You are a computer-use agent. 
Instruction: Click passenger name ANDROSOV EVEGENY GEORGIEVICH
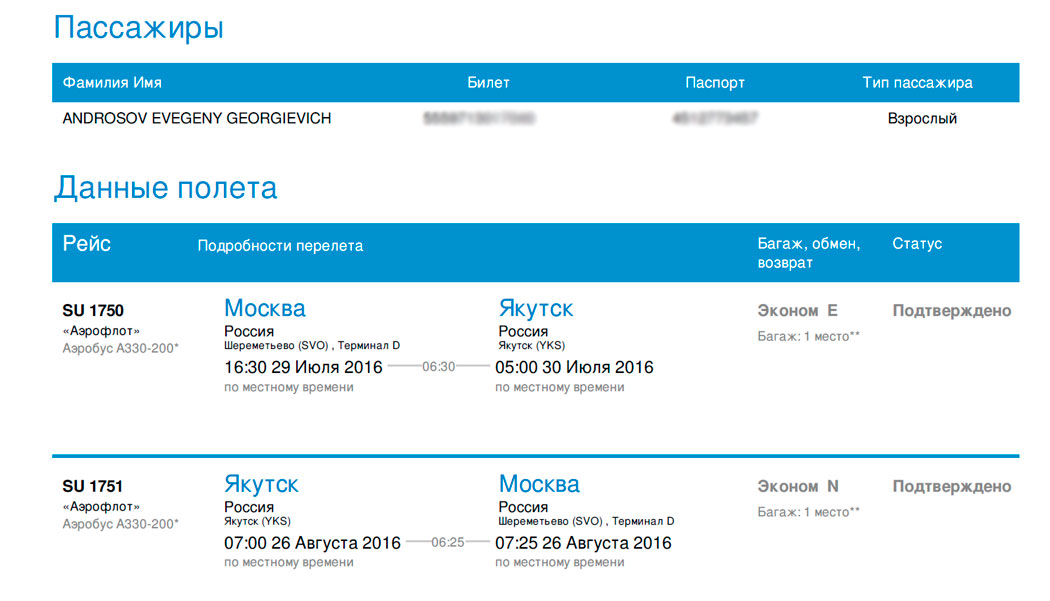[x=197, y=119]
